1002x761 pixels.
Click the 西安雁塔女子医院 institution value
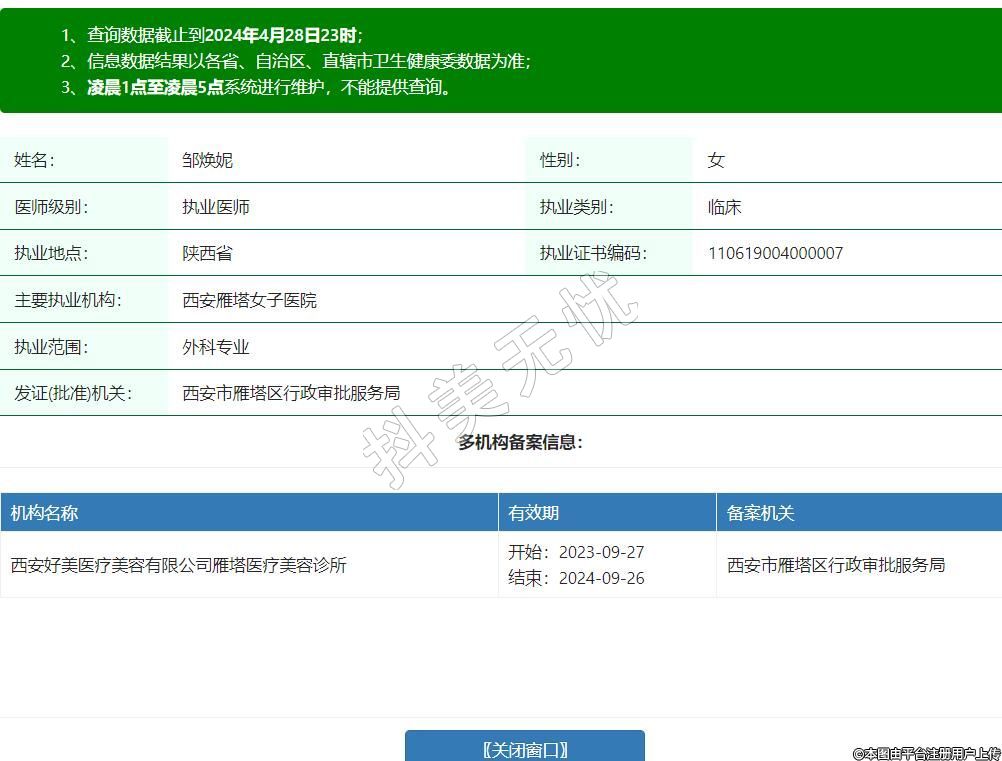[249, 300]
